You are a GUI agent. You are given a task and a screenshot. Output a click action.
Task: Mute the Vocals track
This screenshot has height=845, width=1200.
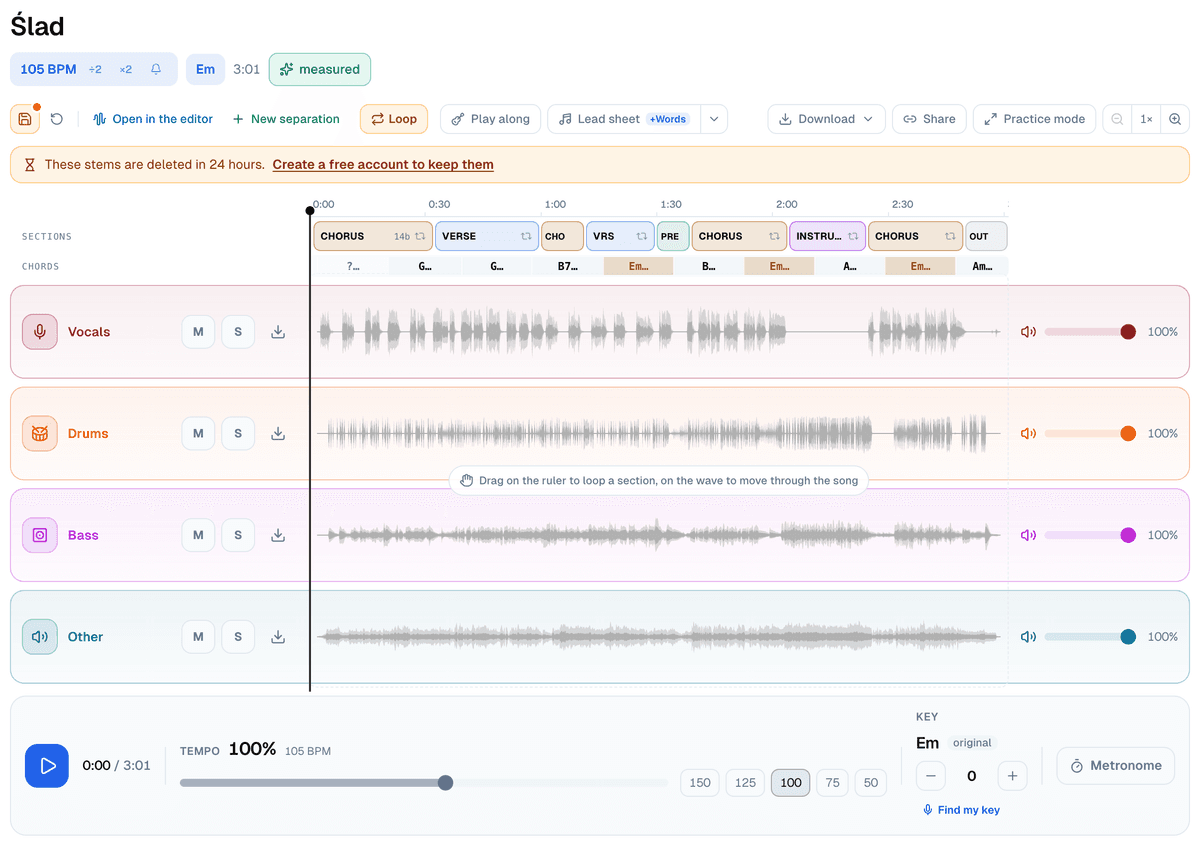(198, 332)
